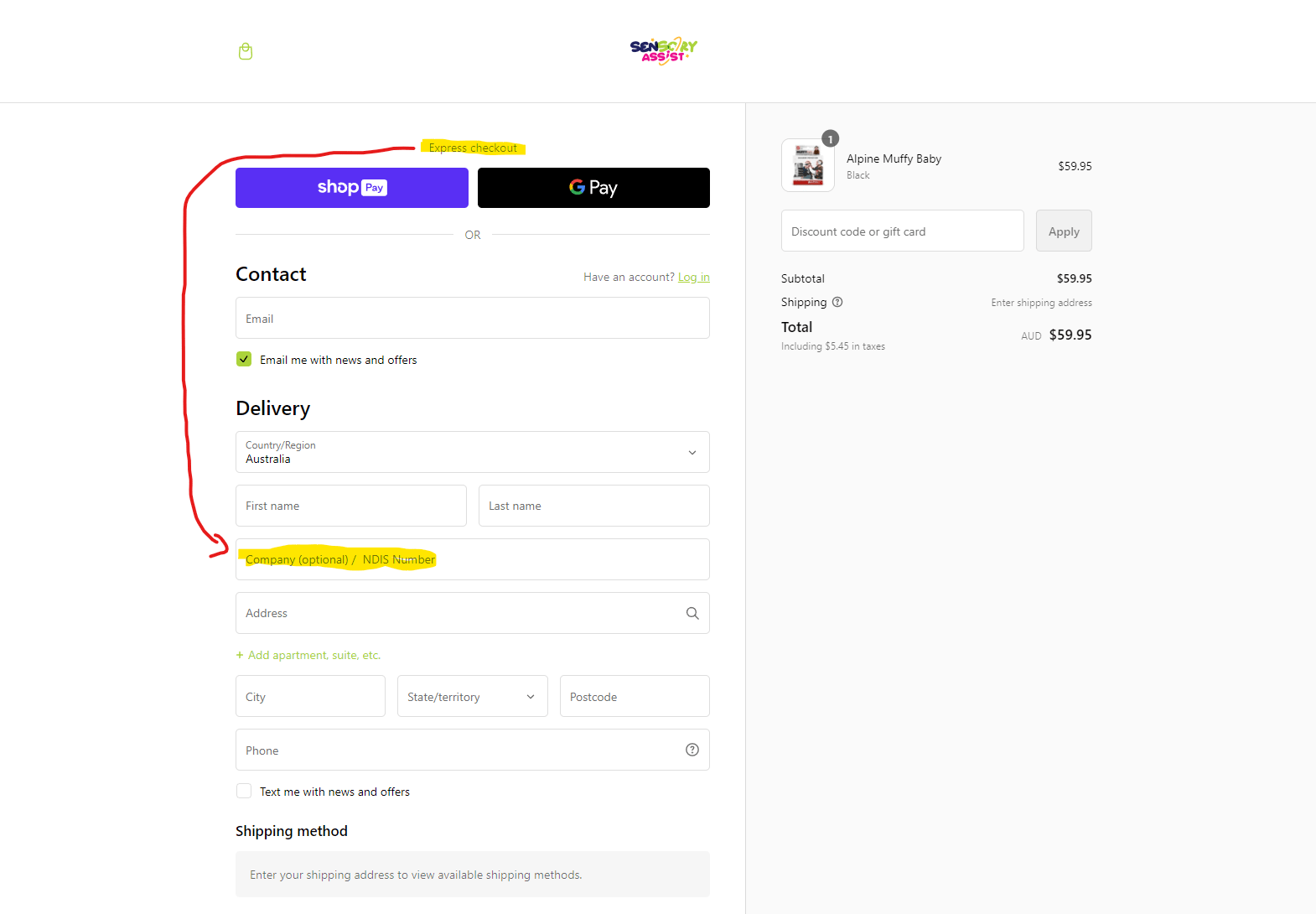
Task: Uncheck Email me with news and offers
Action: pos(244,359)
